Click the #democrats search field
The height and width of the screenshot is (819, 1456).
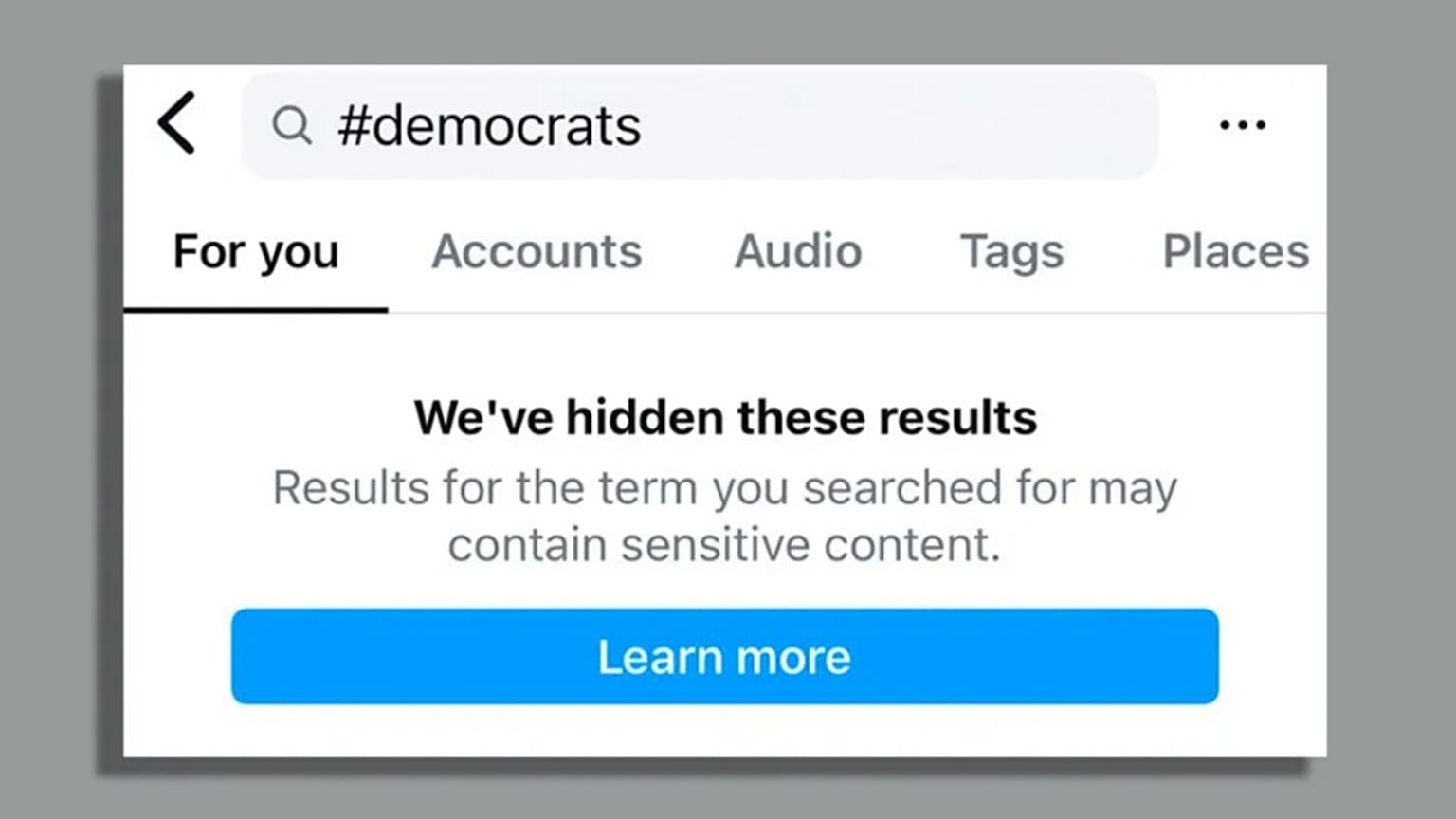click(700, 125)
